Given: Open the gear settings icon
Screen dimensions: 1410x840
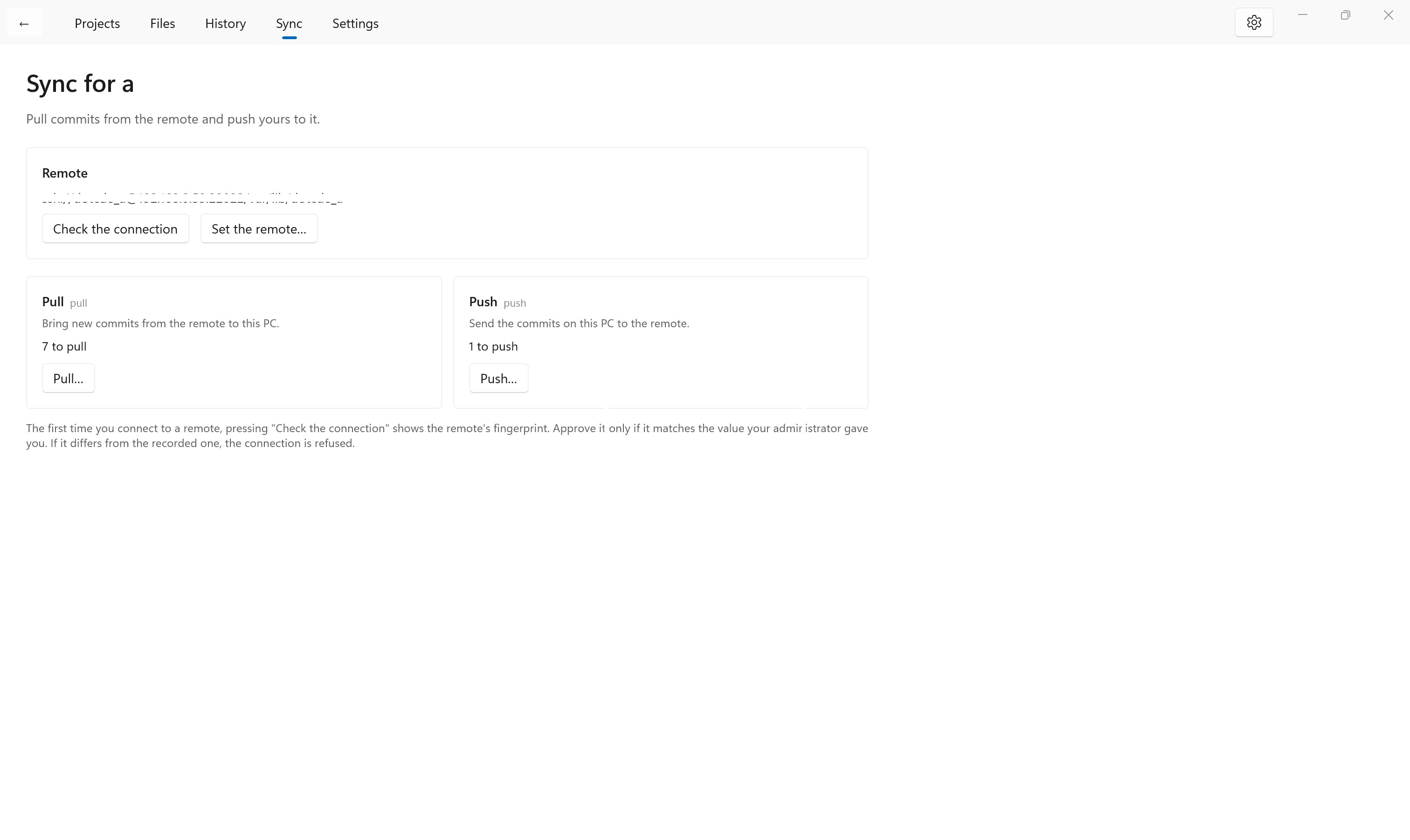Looking at the screenshot, I should tap(1254, 23).
